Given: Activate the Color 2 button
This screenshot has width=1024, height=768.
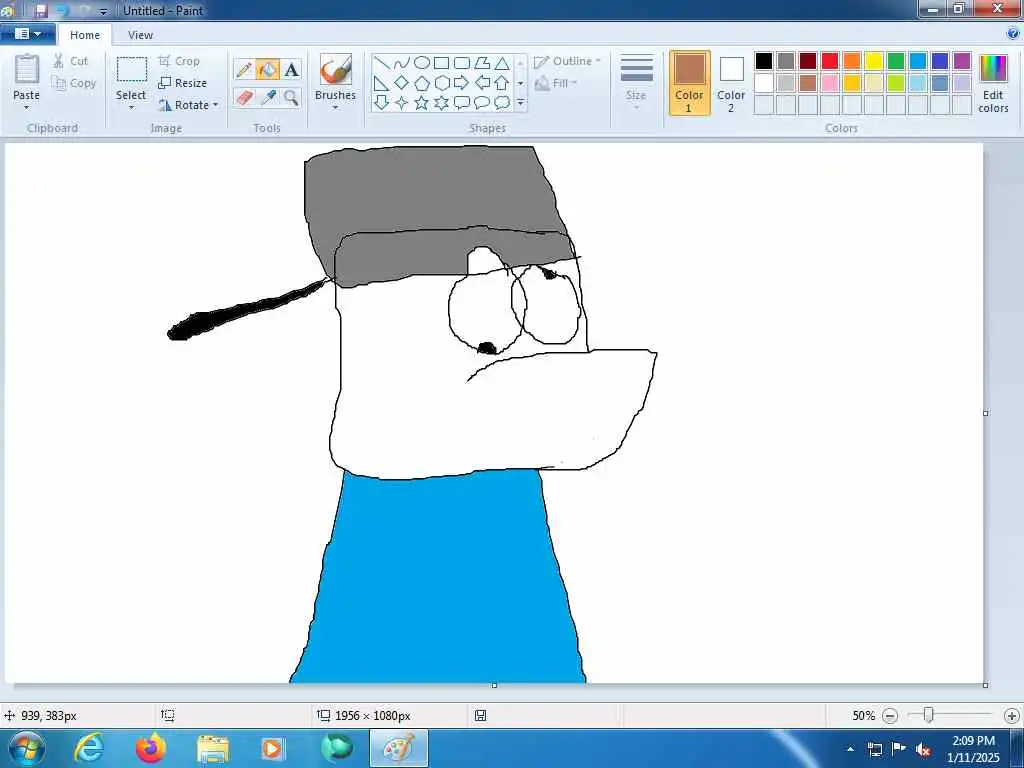Looking at the screenshot, I should click(731, 83).
